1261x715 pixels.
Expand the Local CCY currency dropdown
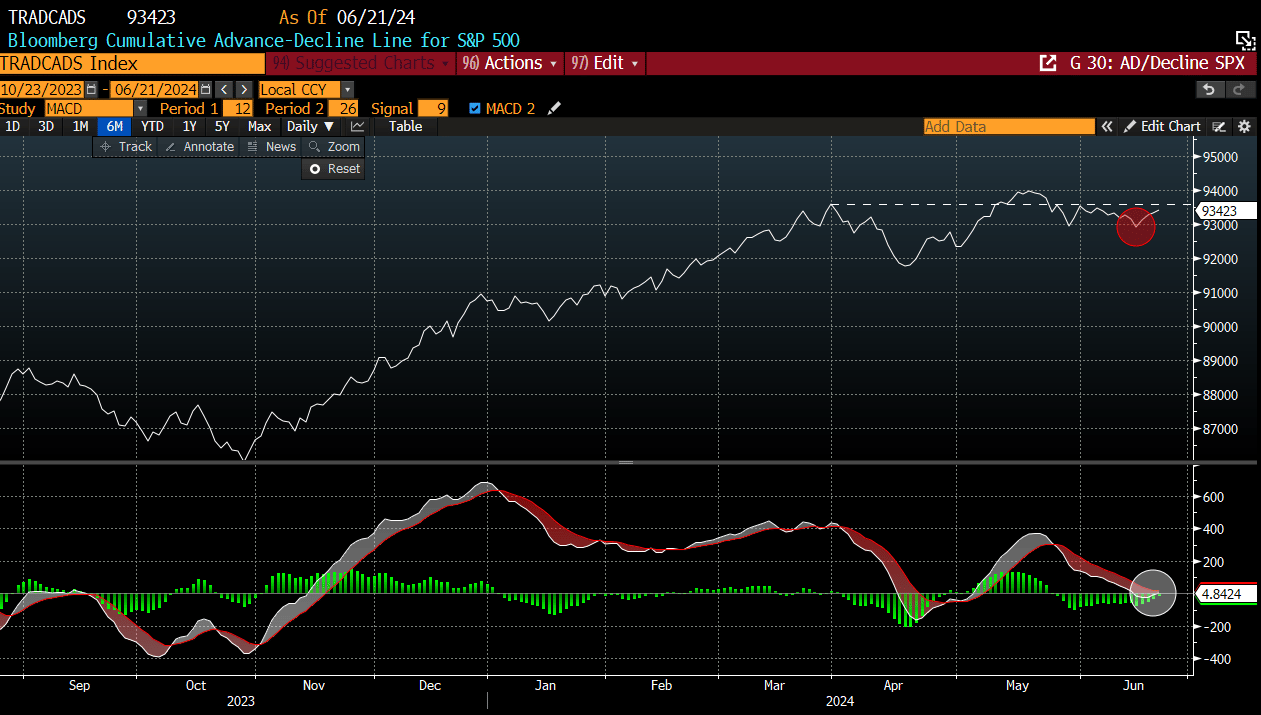coord(347,90)
